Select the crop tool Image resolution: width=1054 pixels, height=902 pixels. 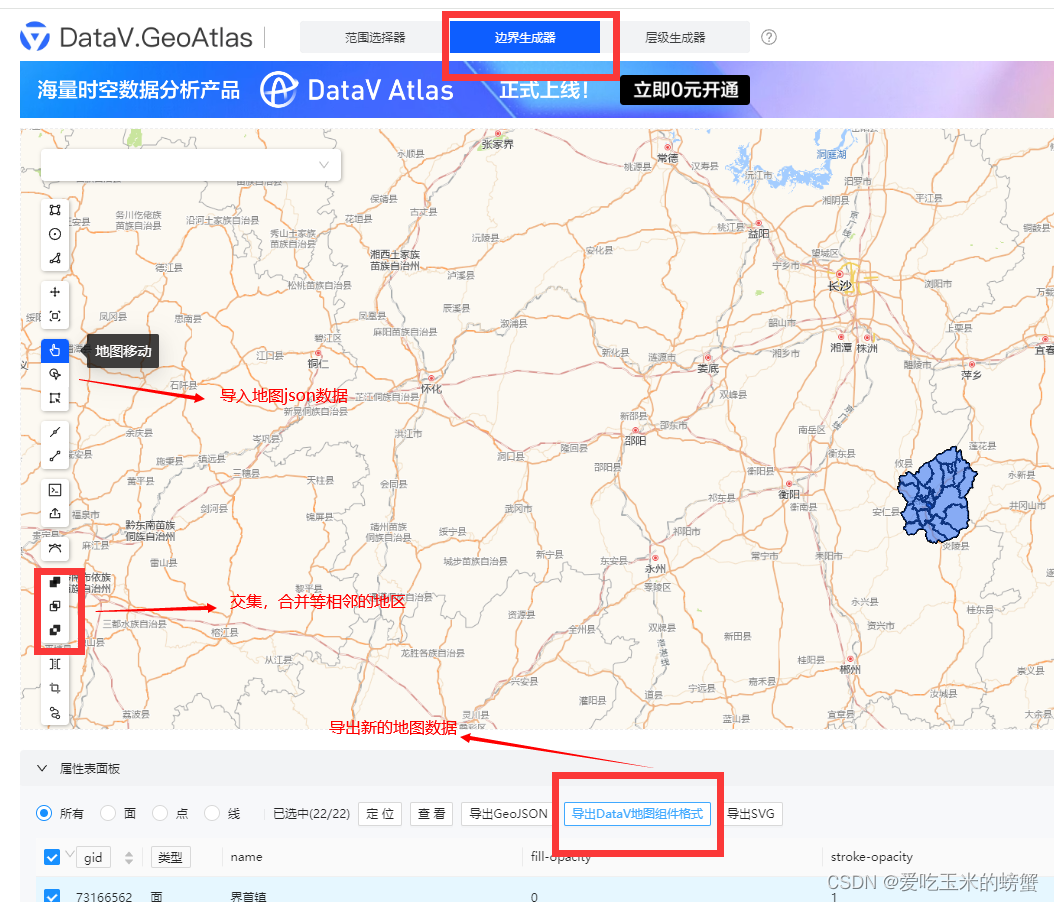pyautogui.click(x=55, y=688)
